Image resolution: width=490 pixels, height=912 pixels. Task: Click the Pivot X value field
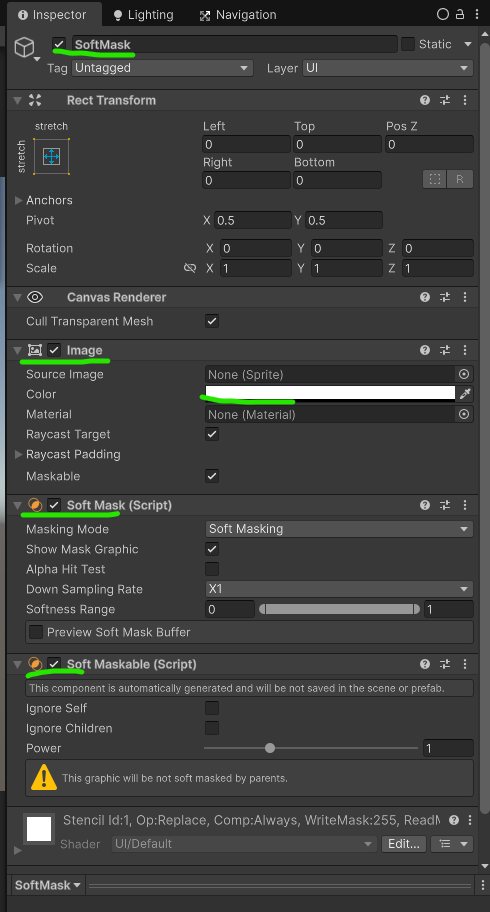[x=253, y=220]
